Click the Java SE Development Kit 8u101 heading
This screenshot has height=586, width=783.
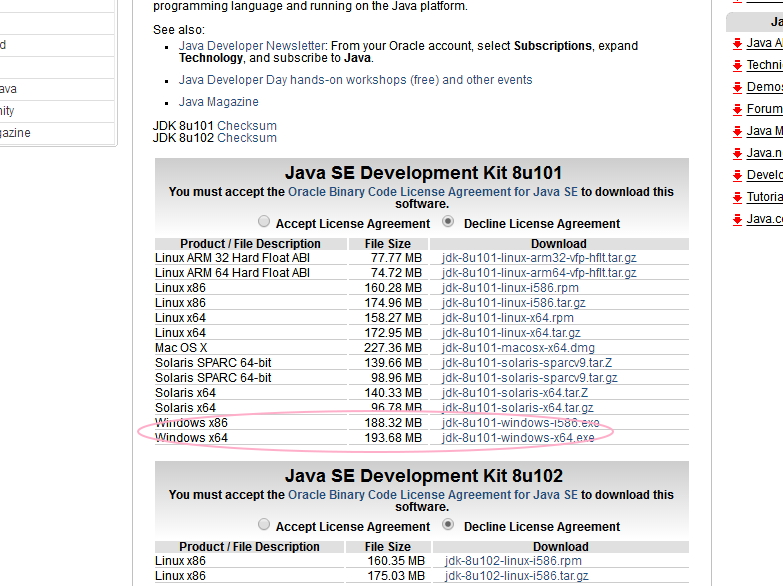coord(423,173)
